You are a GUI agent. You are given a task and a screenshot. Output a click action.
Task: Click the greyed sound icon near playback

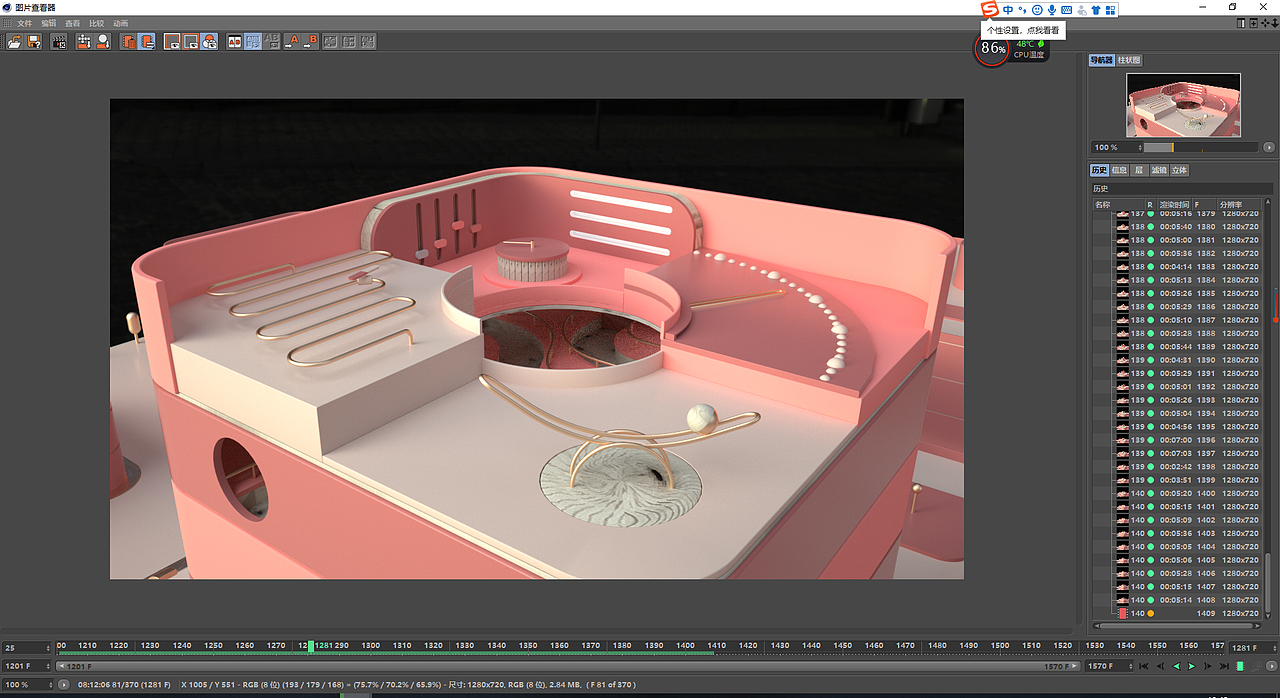coord(1255,666)
